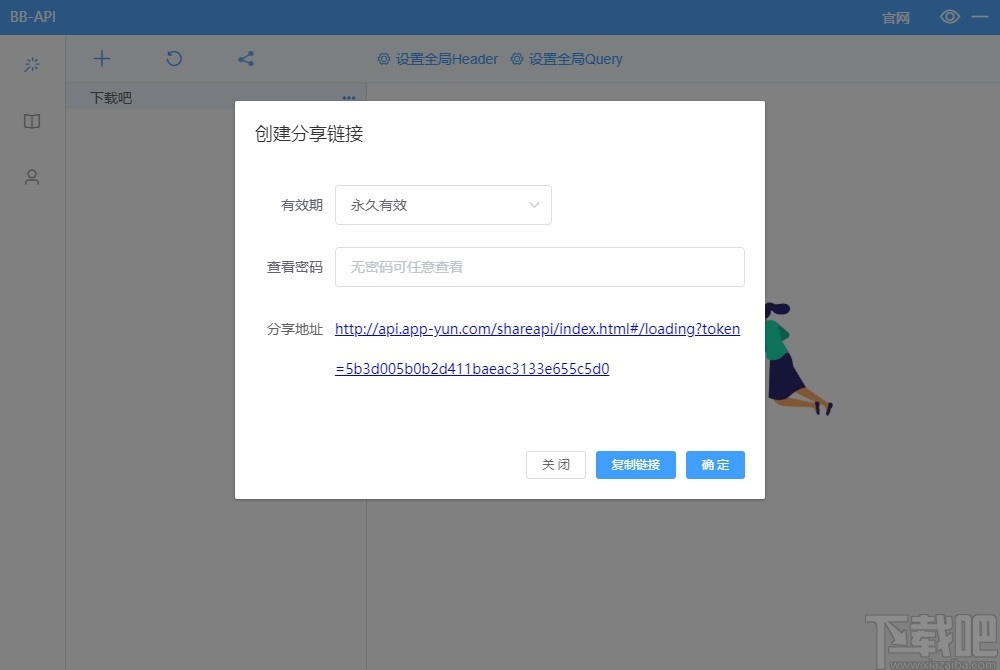The image size is (1000, 670).
Task: Open the documentation book icon in sidebar
Action: pyautogui.click(x=31, y=121)
